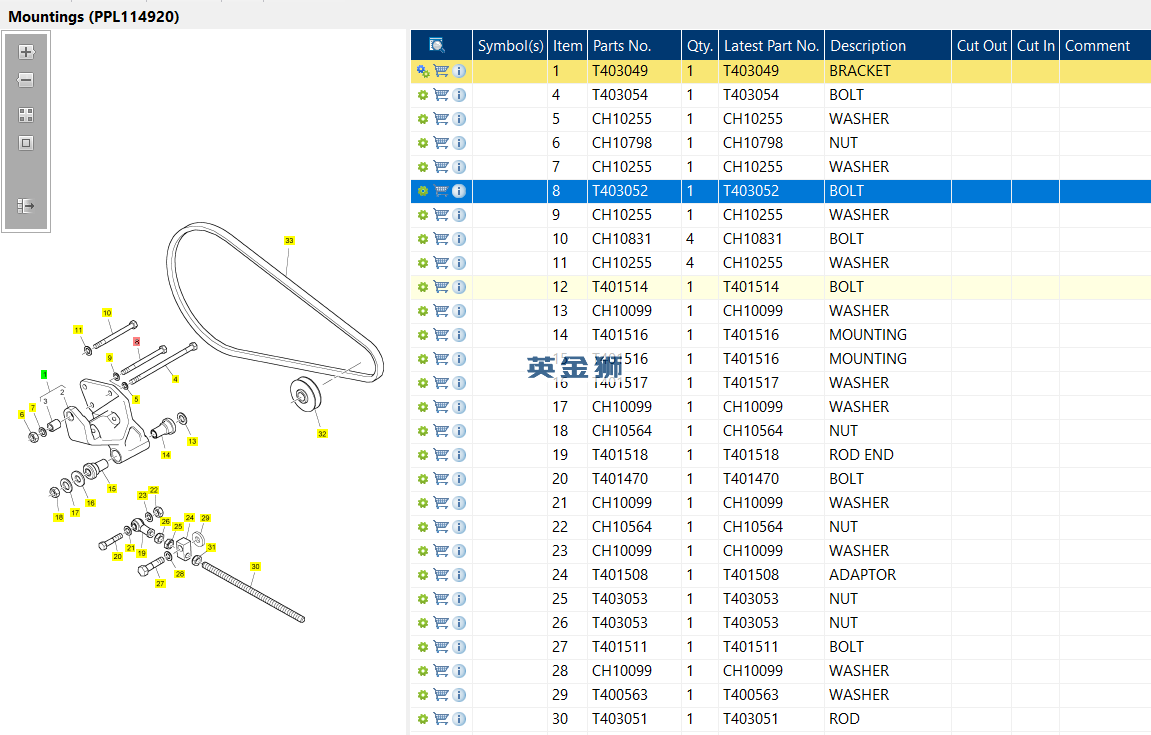
Task: Select callout 33 belt in diagram
Action: point(289,240)
